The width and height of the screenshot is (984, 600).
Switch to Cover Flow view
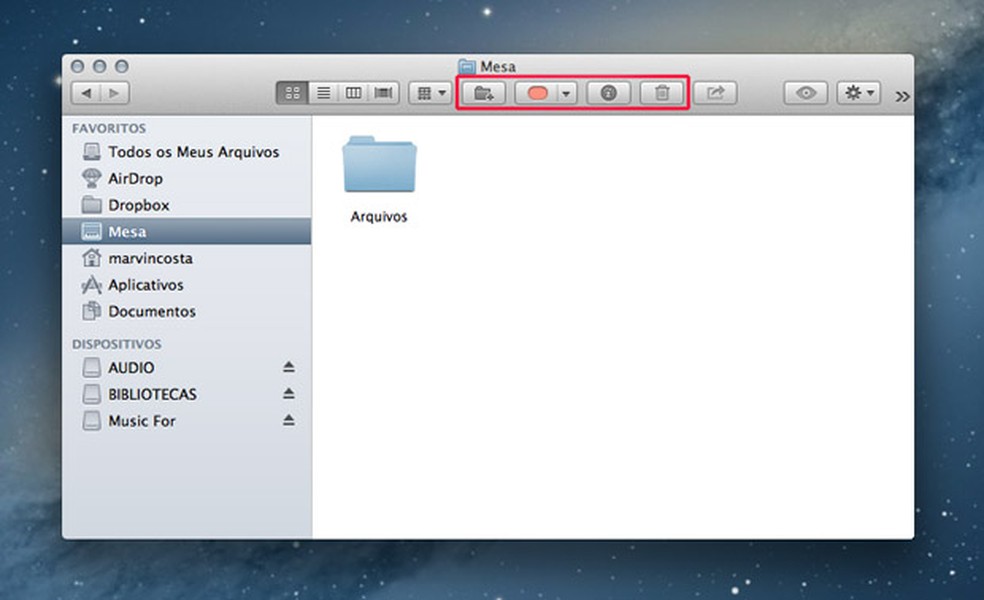(x=383, y=94)
